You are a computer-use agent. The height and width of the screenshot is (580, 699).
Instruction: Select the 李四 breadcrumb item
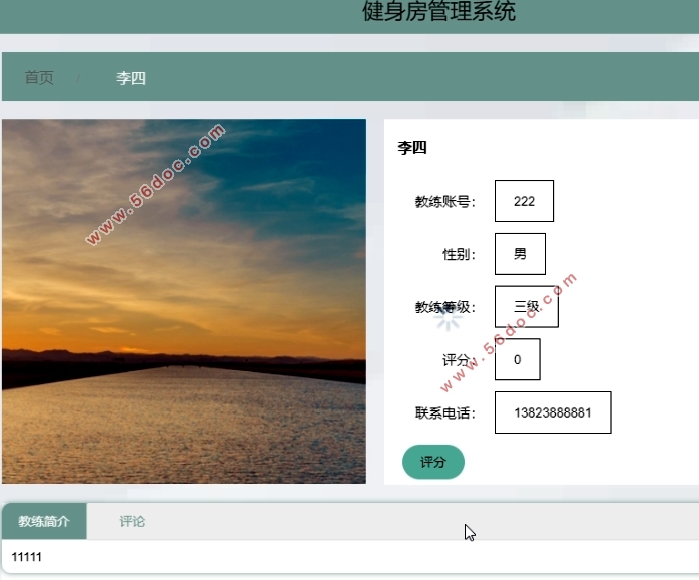point(131,78)
